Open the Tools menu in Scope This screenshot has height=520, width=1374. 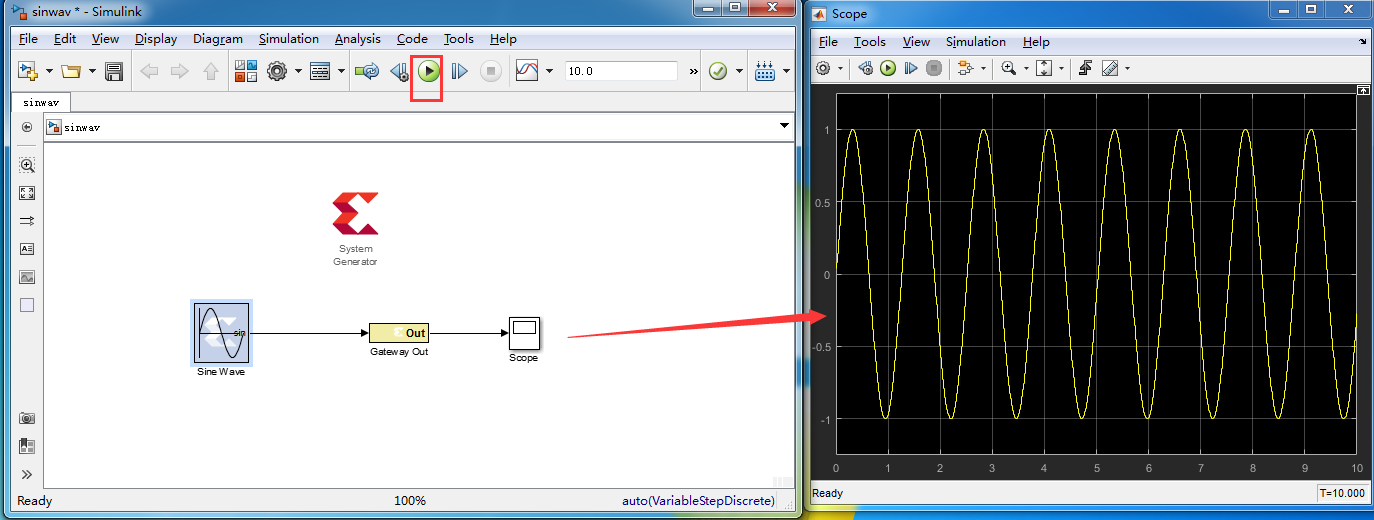pyautogui.click(x=869, y=42)
